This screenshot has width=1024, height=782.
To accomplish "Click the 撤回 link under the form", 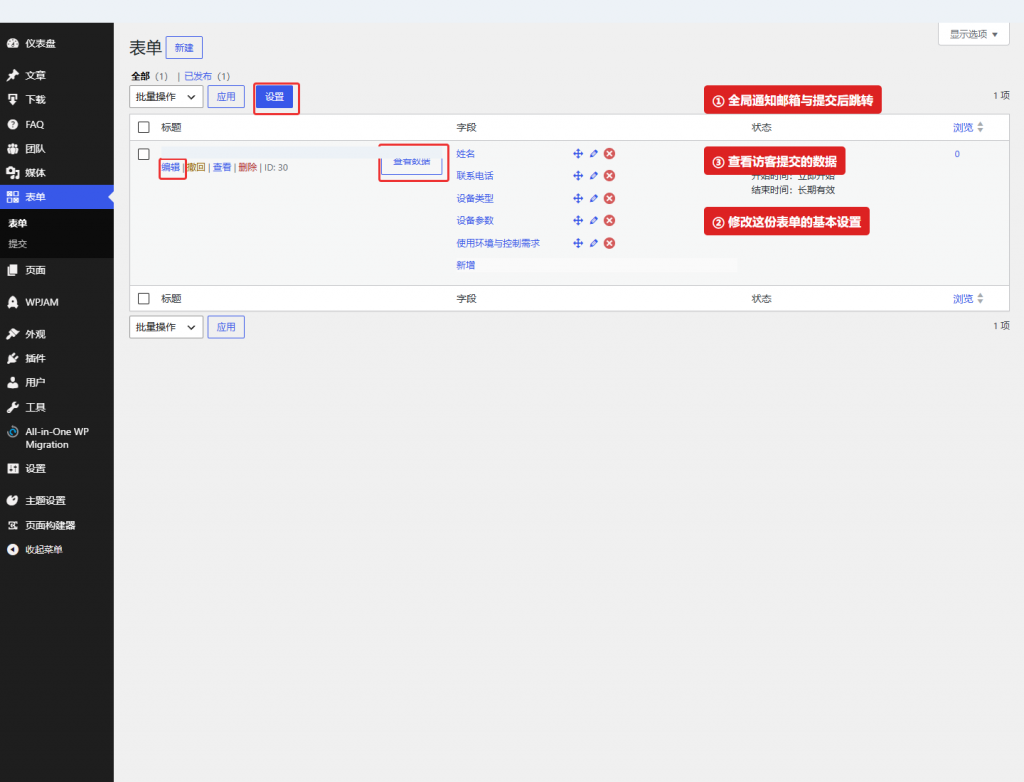I will pyautogui.click(x=196, y=167).
